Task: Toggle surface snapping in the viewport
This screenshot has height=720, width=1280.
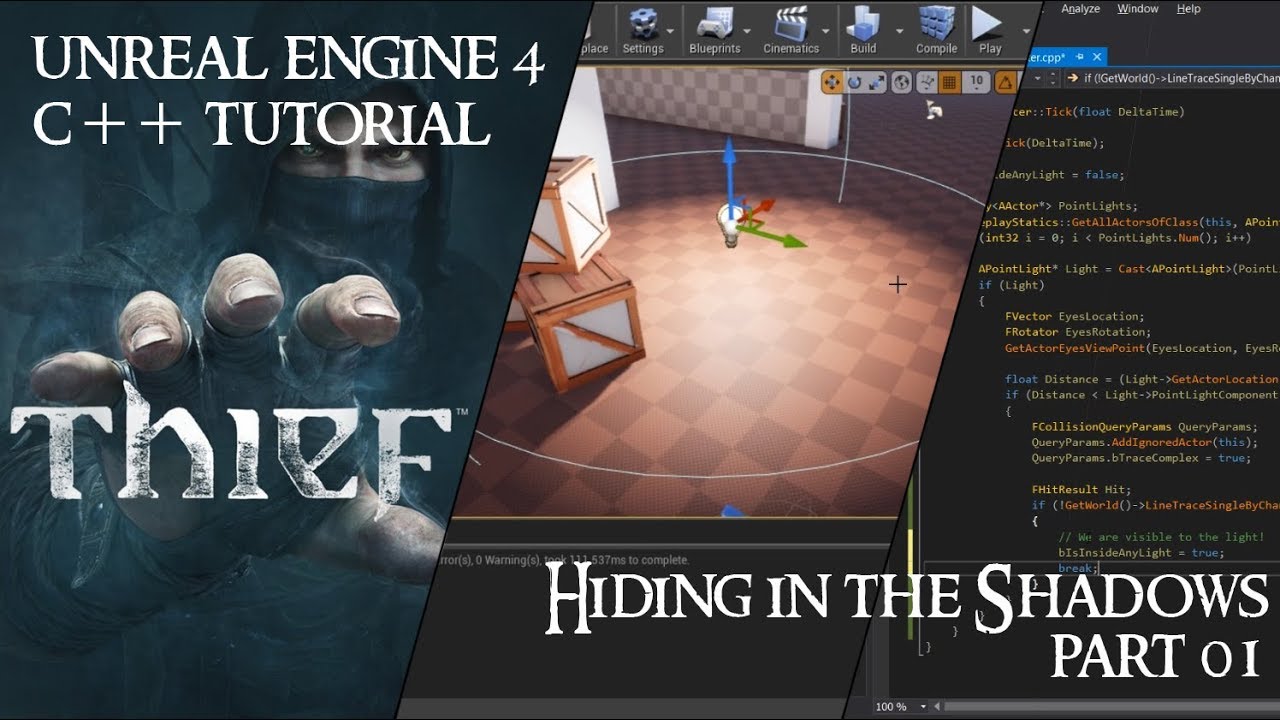Action: (x=927, y=82)
